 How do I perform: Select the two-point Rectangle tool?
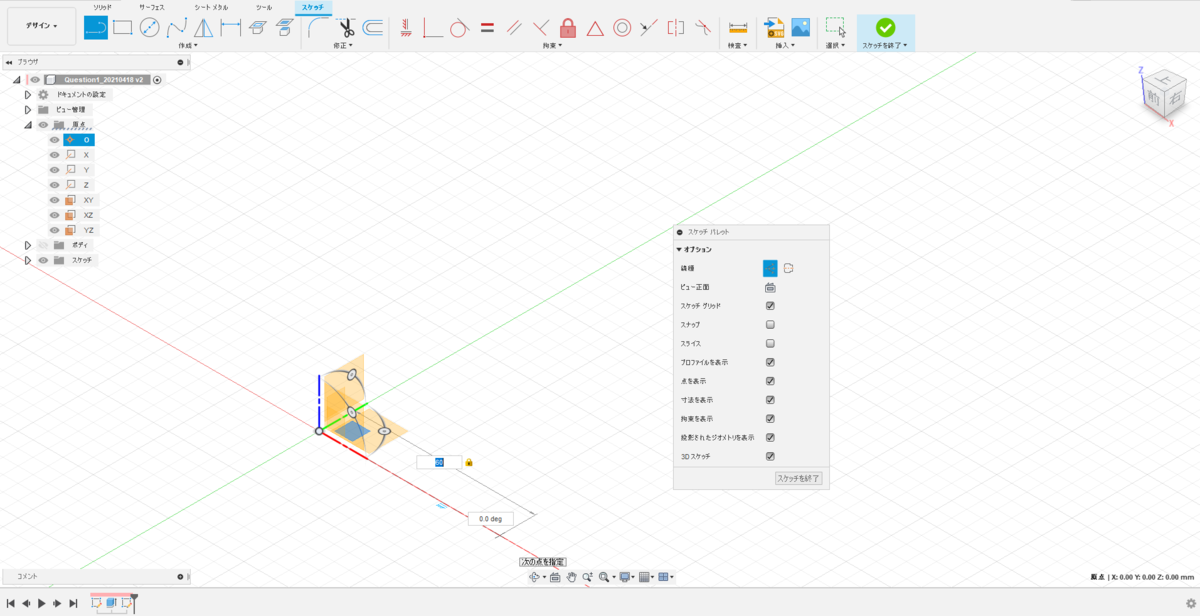pyautogui.click(x=123, y=27)
